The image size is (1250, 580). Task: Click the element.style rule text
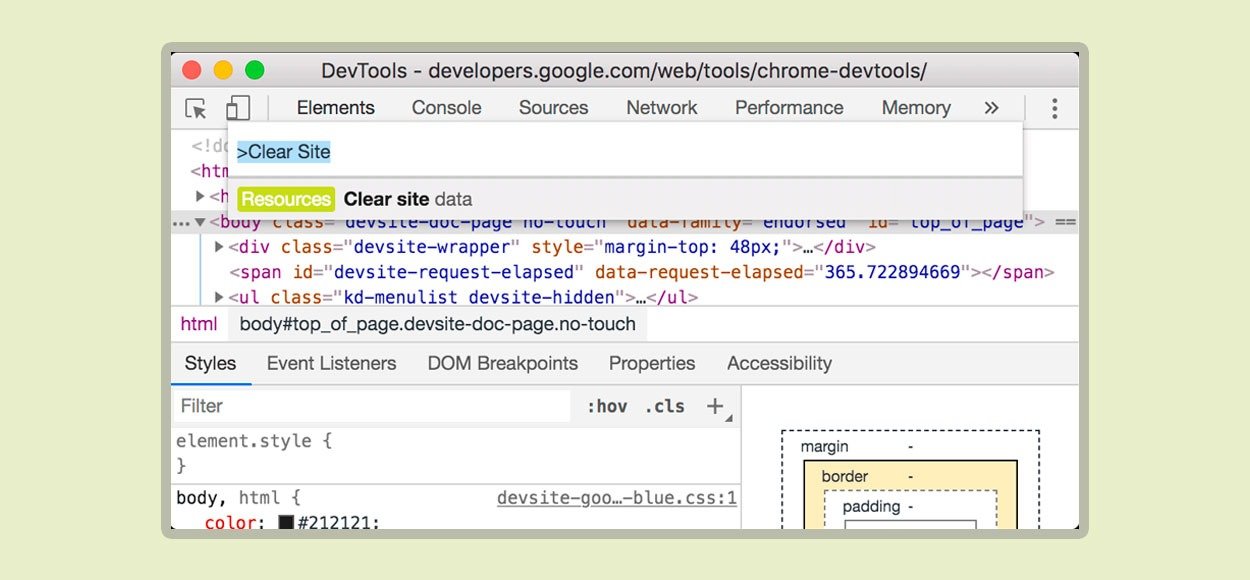pyautogui.click(x=254, y=441)
